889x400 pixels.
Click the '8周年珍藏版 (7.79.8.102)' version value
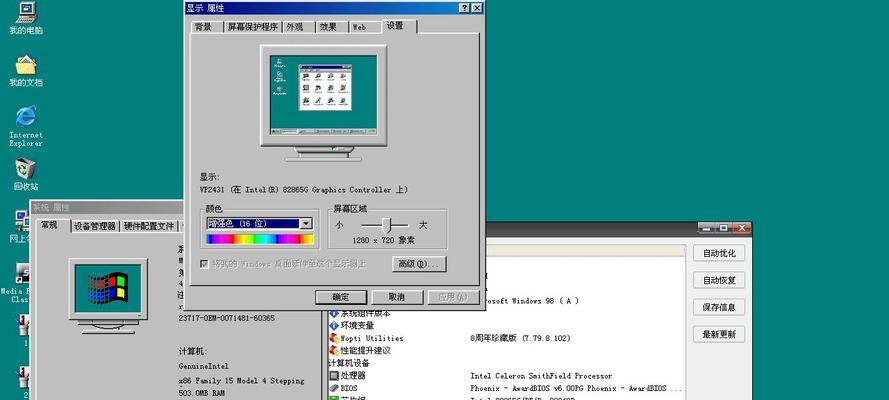(x=520, y=338)
